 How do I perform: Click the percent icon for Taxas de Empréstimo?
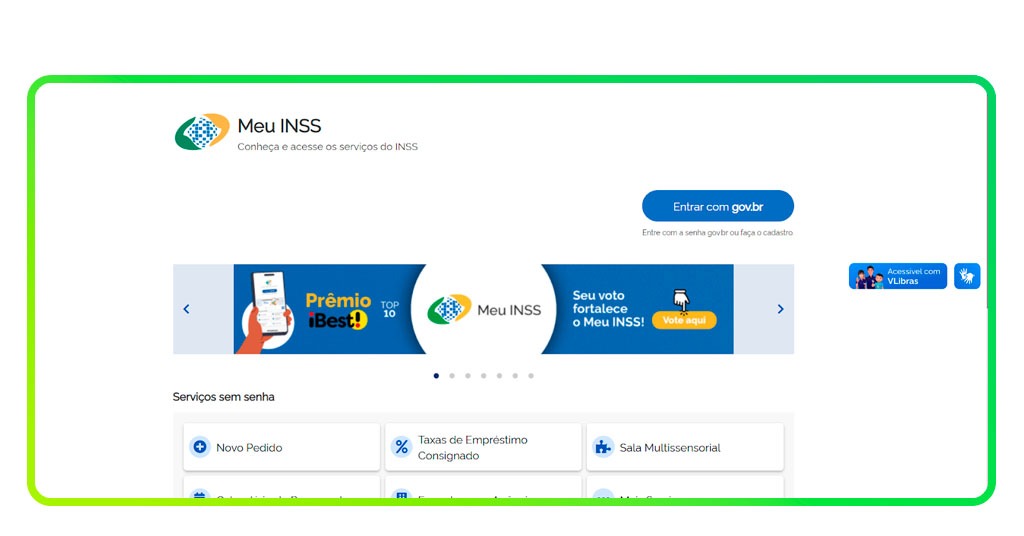click(402, 447)
